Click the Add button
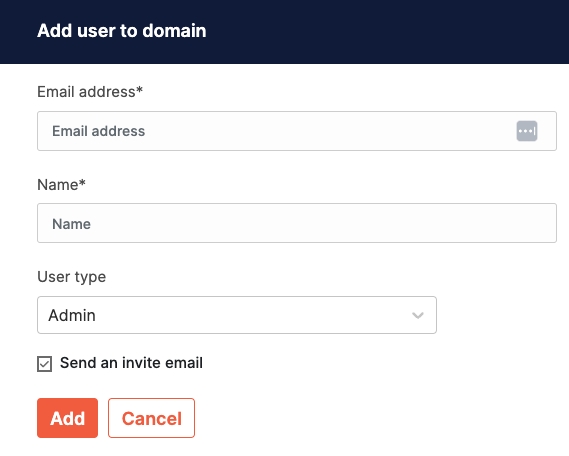The width and height of the screenshot is (569, 456). click(67, 418)
